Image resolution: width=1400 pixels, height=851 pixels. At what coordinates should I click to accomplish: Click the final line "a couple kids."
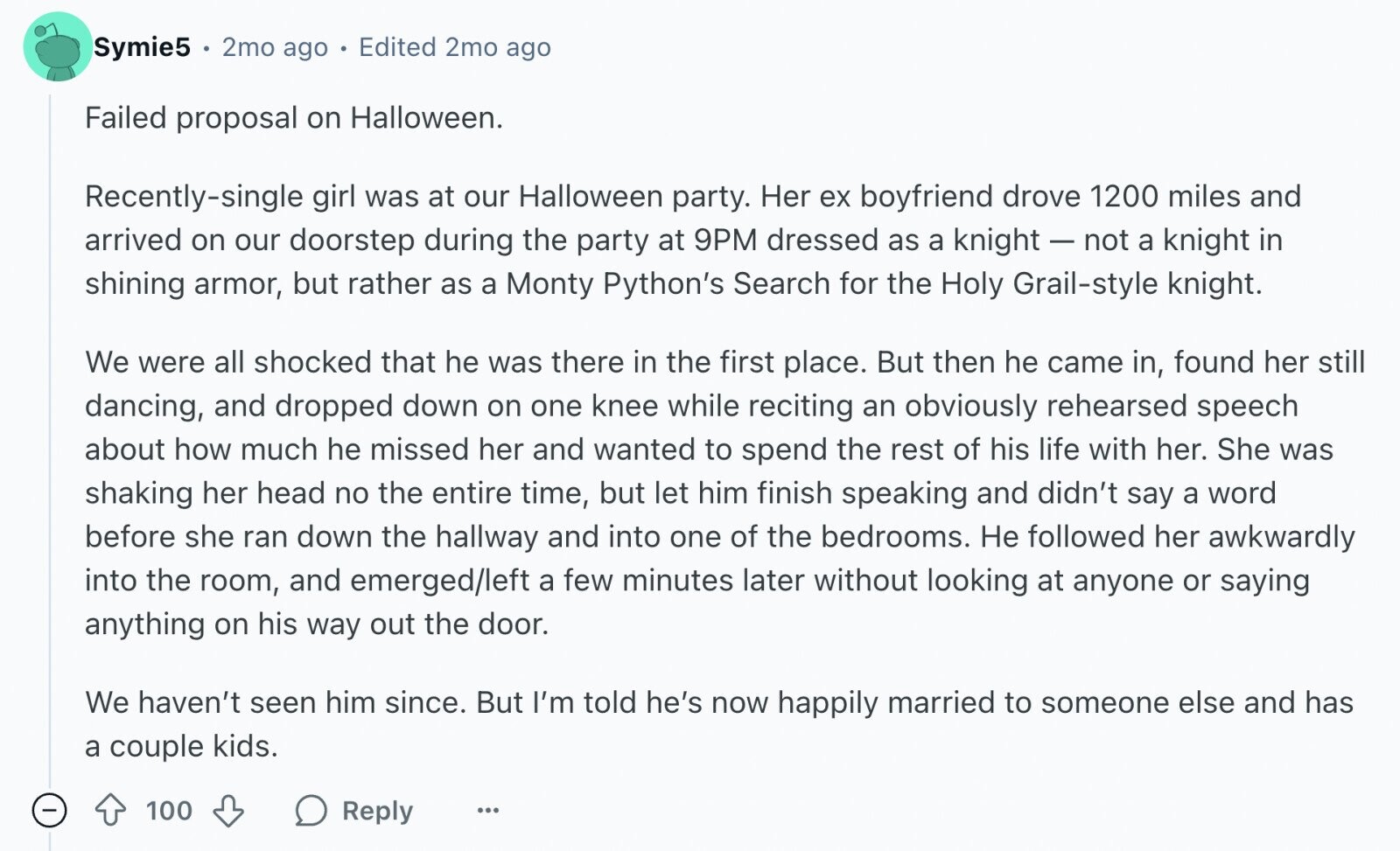point(181,746)
